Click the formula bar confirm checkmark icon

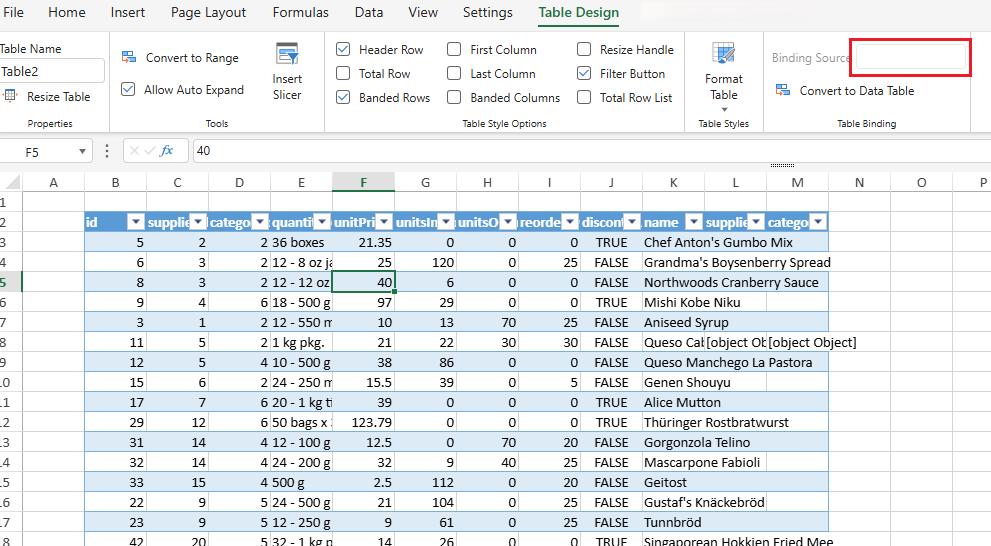pyautogui.click(x=150, y=150)
